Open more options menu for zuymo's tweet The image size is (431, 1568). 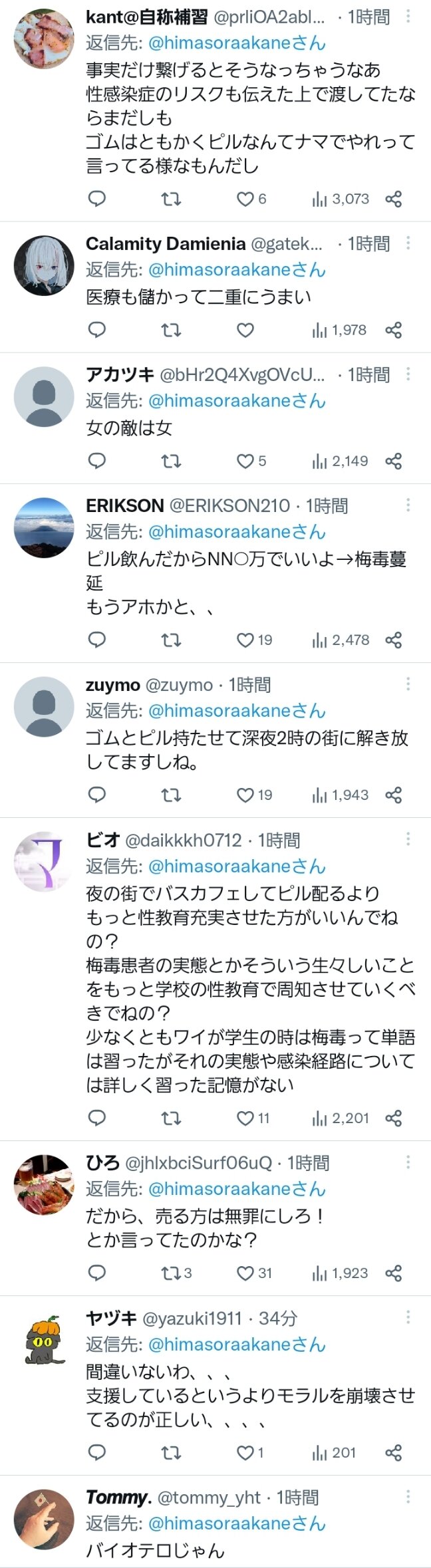tap(408, 684)
